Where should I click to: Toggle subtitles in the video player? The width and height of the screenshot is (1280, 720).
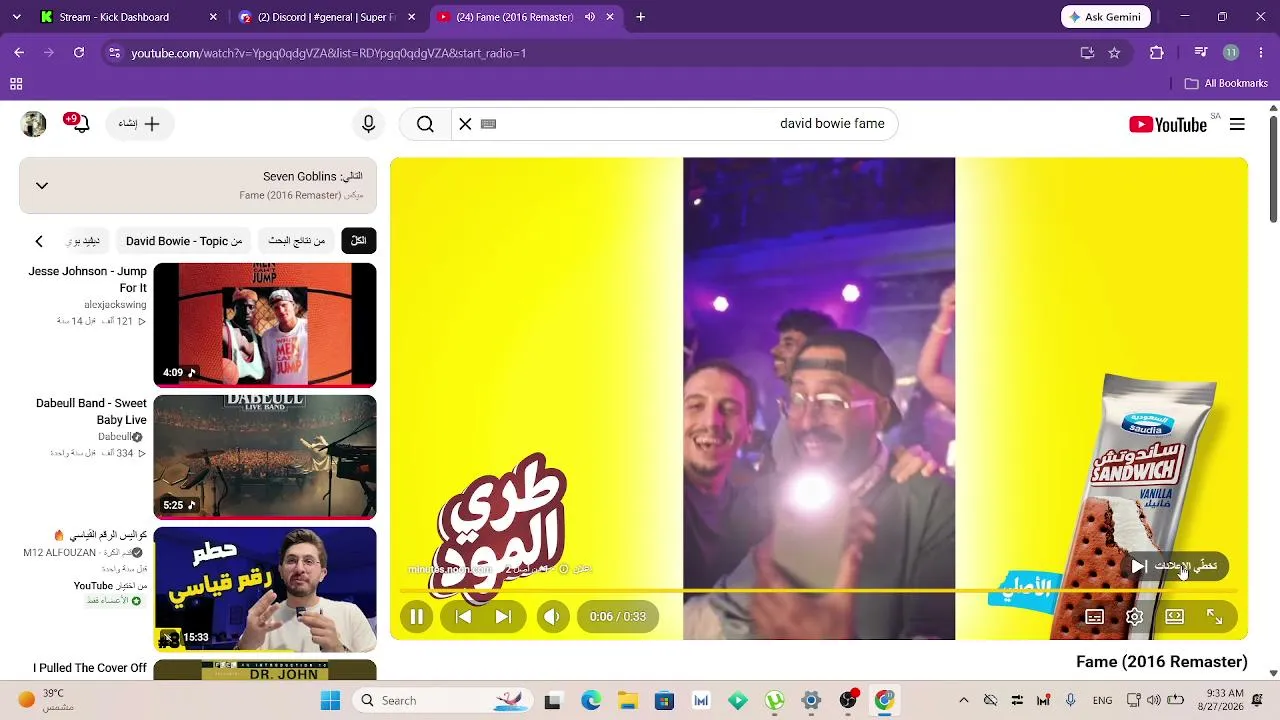tap(1094, 617)
